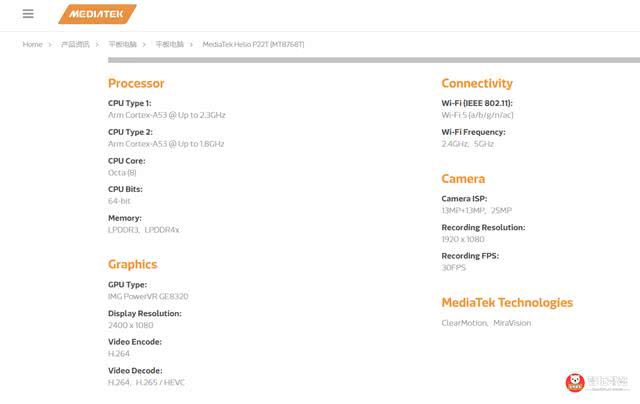The height and width of the screenshot is (404, 640).
Task: Open the second 平板电脑 breadcrumb after it
Action: coord(170,44)
